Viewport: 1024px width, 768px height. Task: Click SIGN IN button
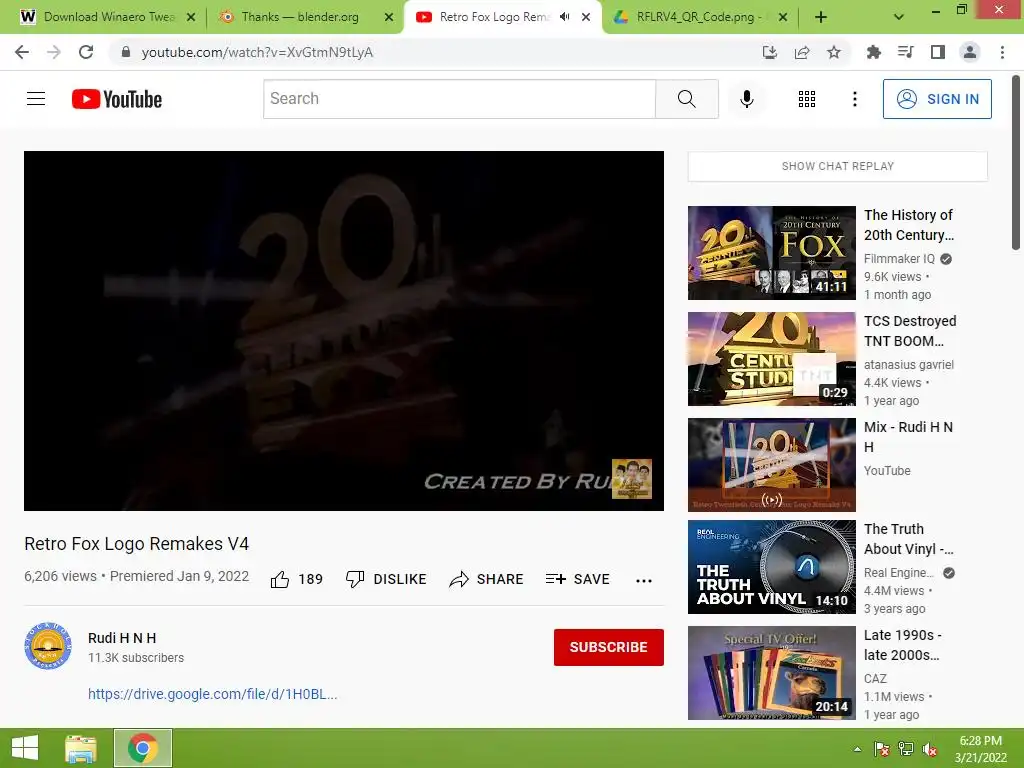(937, 99)
